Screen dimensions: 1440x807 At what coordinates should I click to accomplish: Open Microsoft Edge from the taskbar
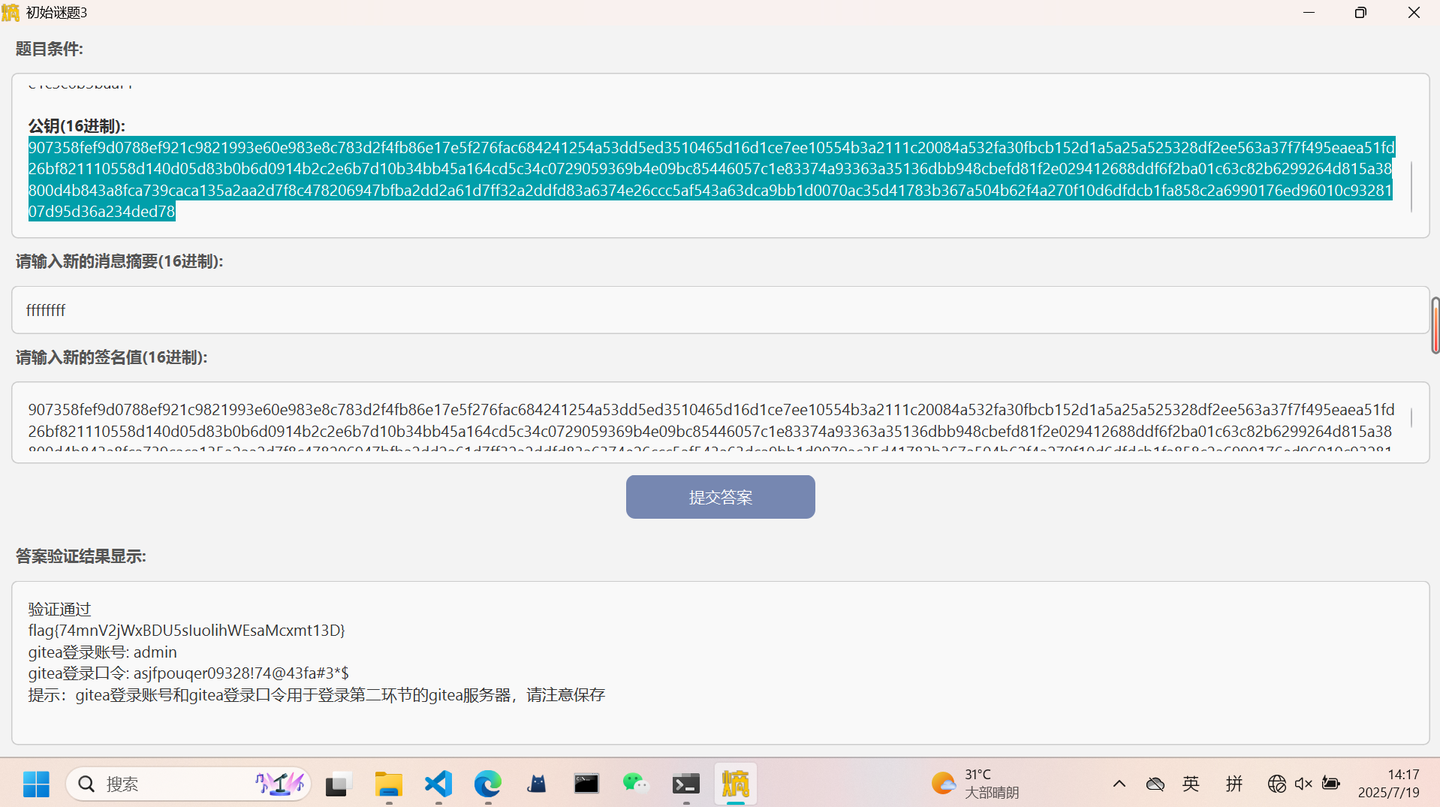(487, 784)
